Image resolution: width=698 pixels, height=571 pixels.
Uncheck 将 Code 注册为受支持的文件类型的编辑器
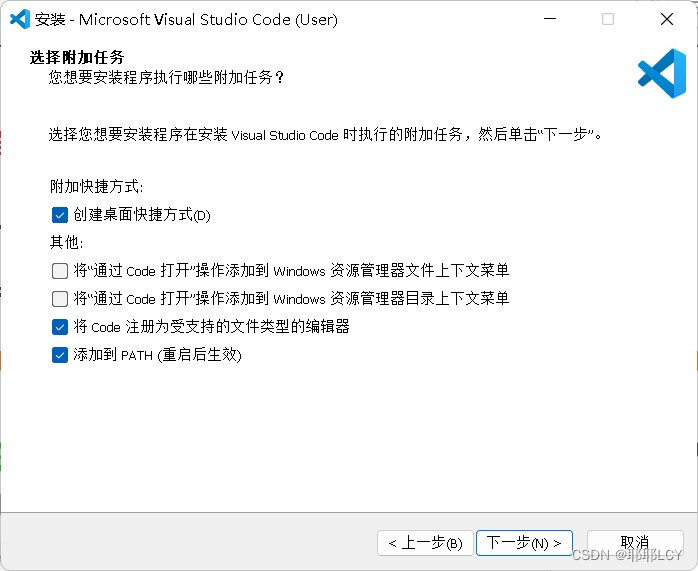click(60, 327)
